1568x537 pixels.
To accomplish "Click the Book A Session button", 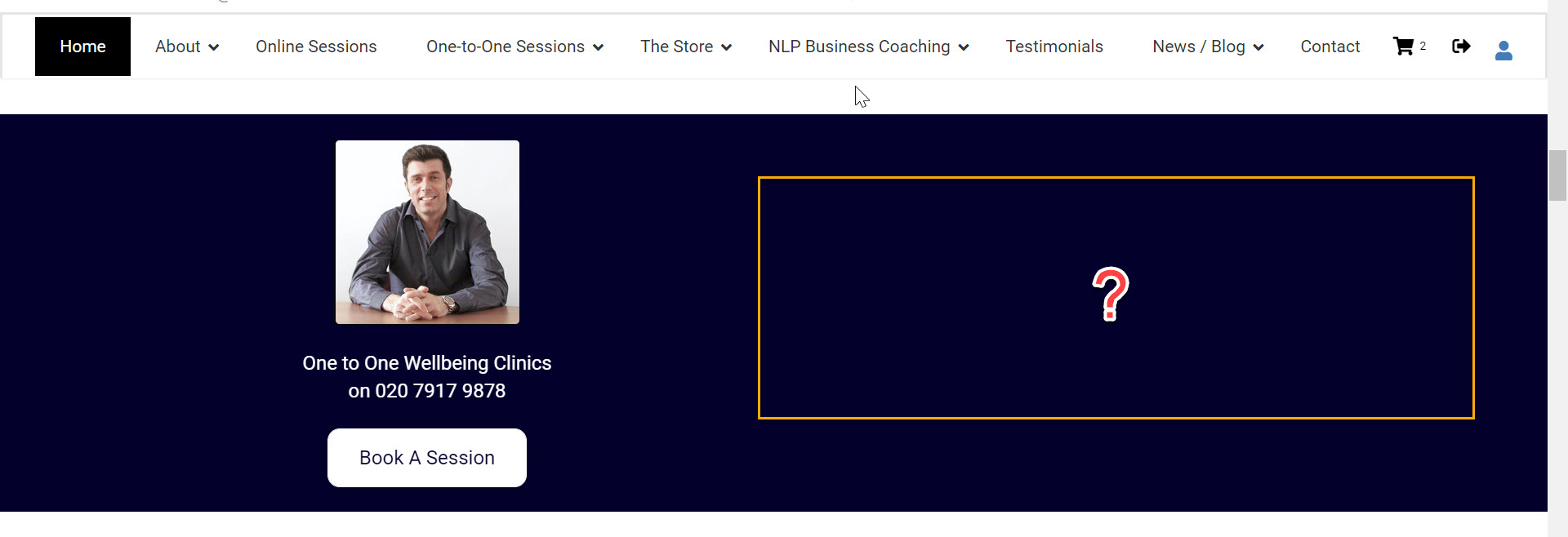I will pos(427,458).
